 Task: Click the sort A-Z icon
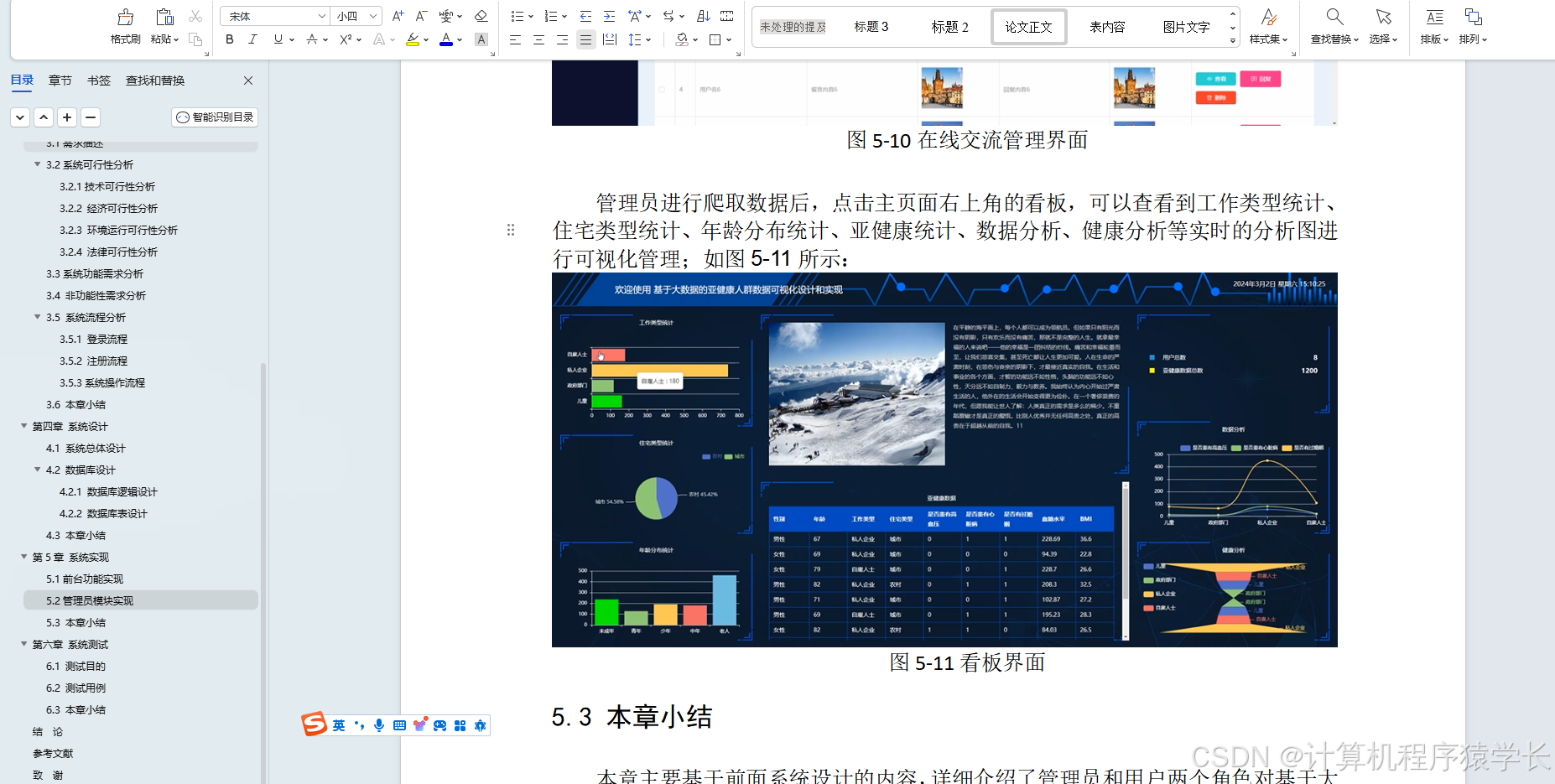703,16
